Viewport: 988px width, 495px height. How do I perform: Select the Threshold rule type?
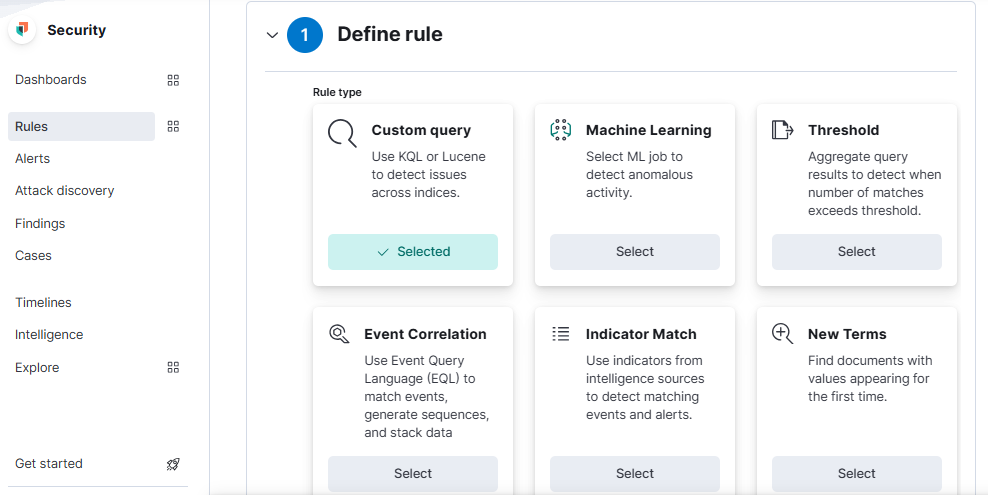click(857, 252)
